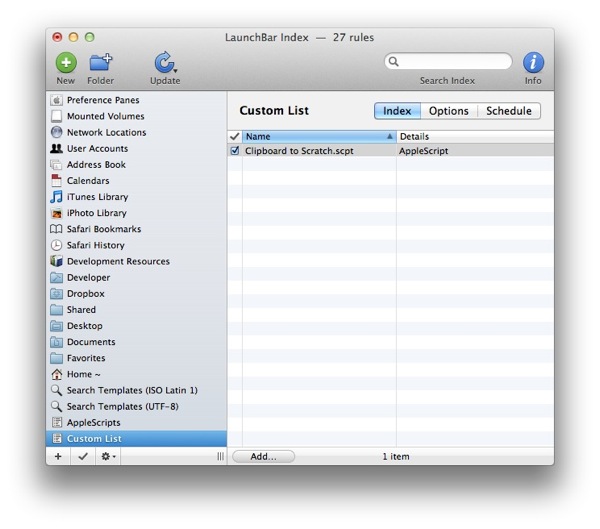This screenshot has height=529, width=600.
Task: Click the Update toolbar icon
Action: tap(164, 62)
